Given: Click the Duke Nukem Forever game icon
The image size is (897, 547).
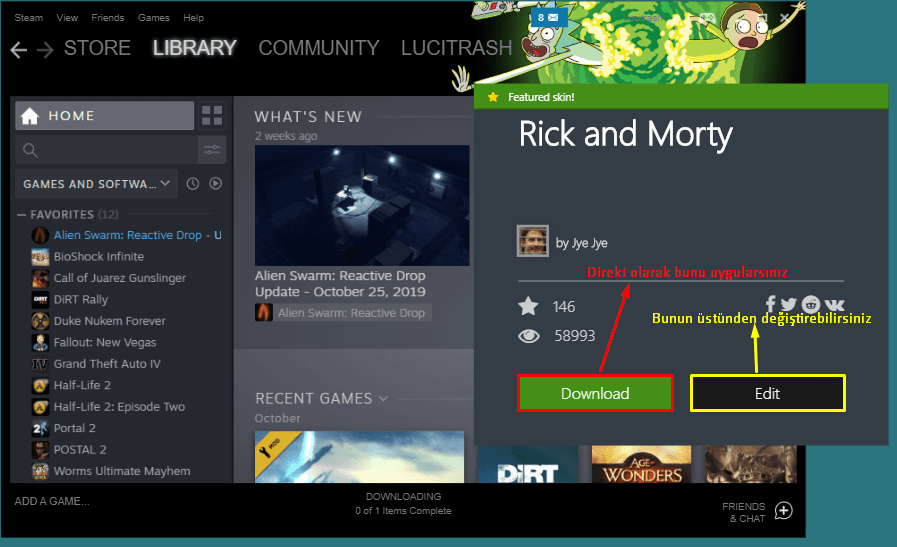Looking at the screenshot, I should (39, 321).
